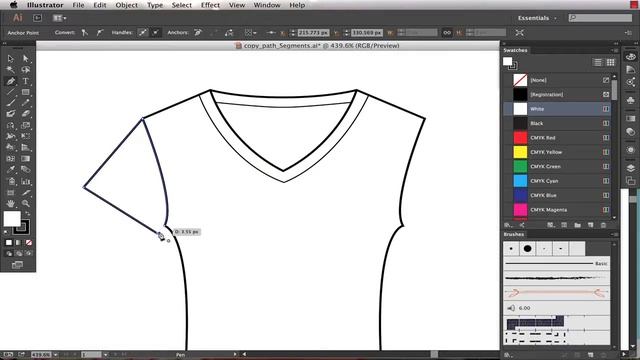The height and width of the screenshot is (360, 640).
Task: Select the Eyedropper tool
Action: (x=11, y=169)
